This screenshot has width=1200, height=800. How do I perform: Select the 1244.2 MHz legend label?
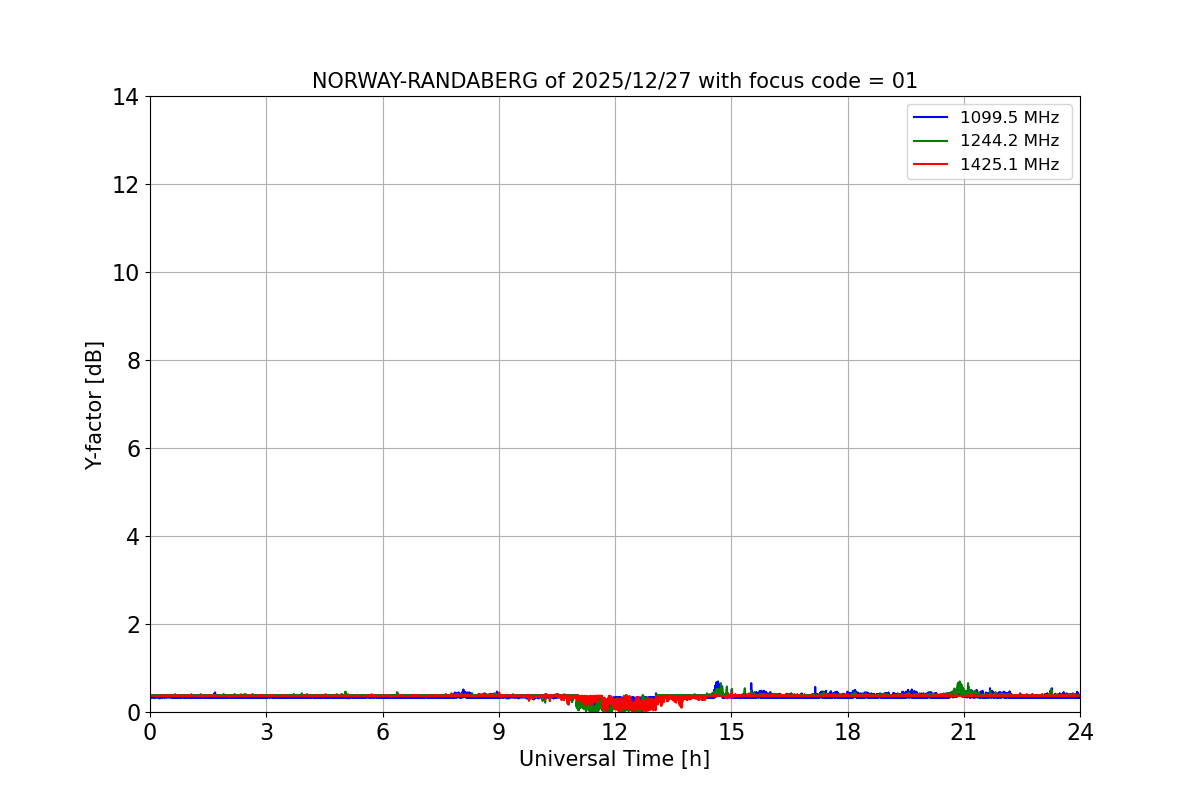(1009, 141)
